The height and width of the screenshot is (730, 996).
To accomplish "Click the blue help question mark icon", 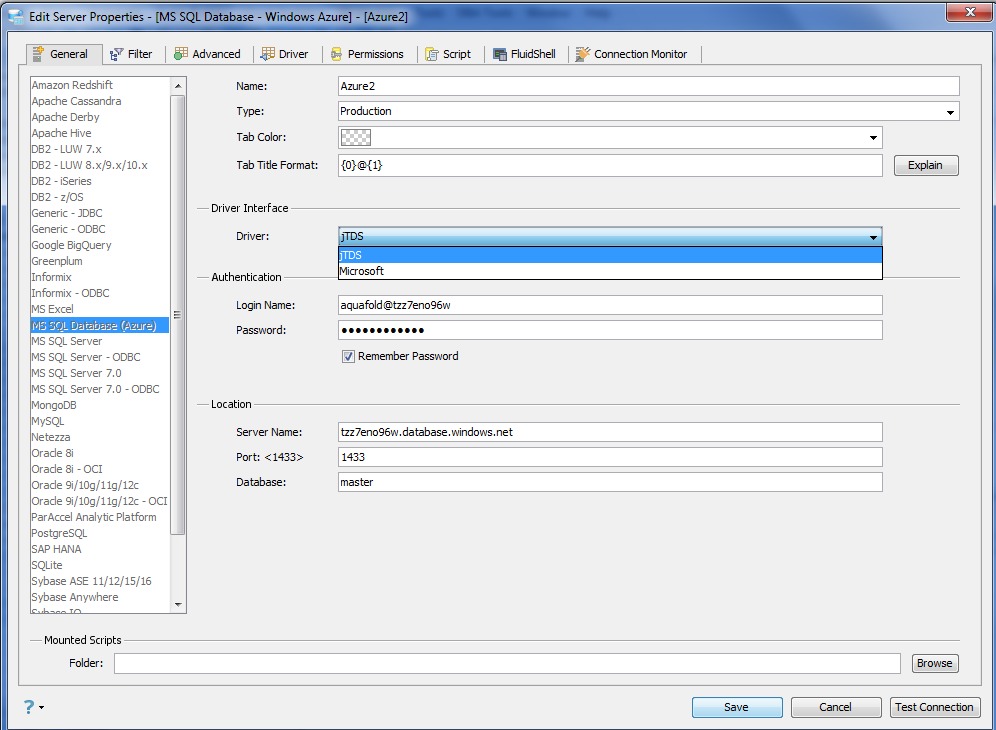I will (x=29, y=706).
